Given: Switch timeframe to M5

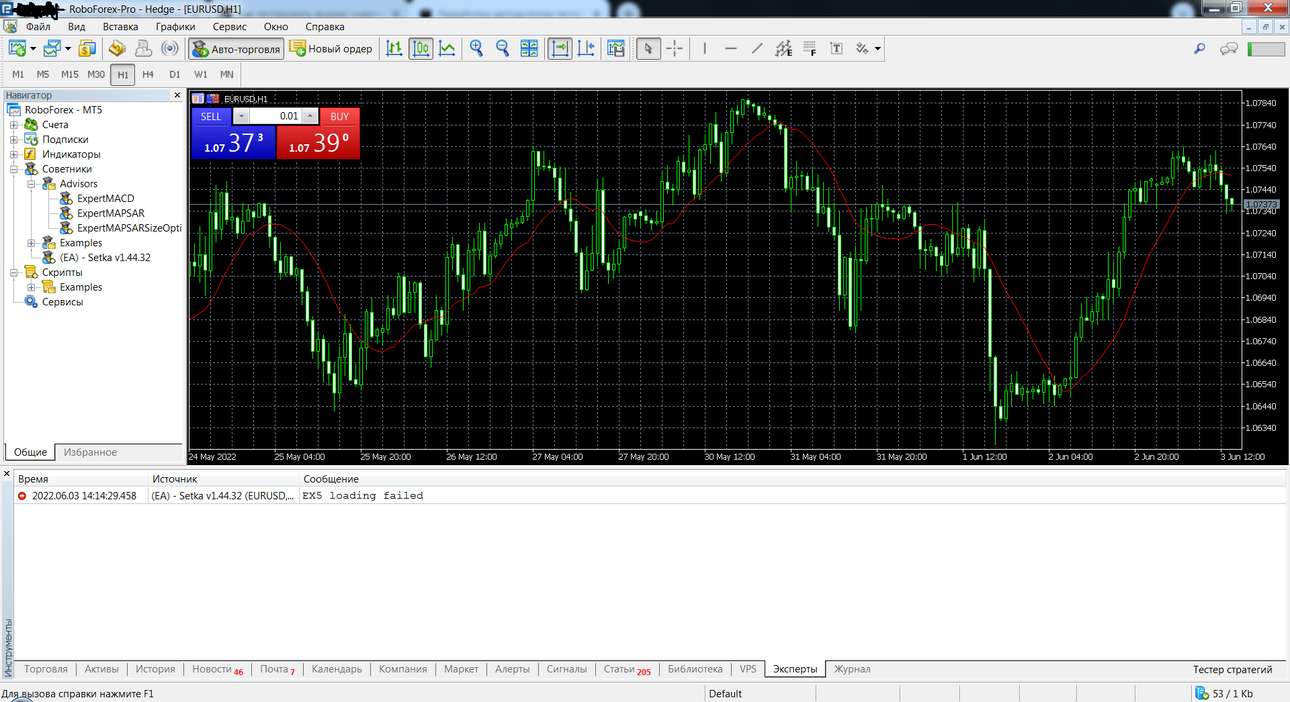Looking at the screenshot, I should 43,74.
